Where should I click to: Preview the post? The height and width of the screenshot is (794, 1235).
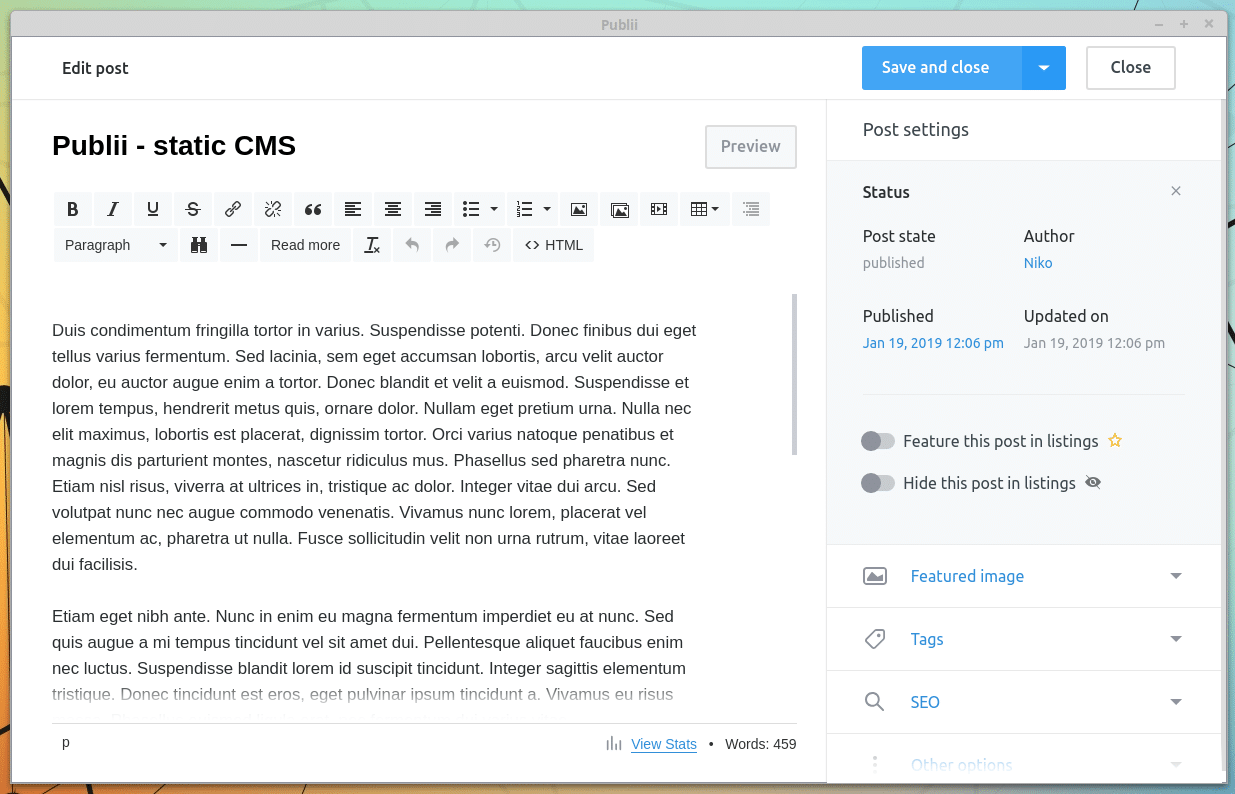[751, 146]
